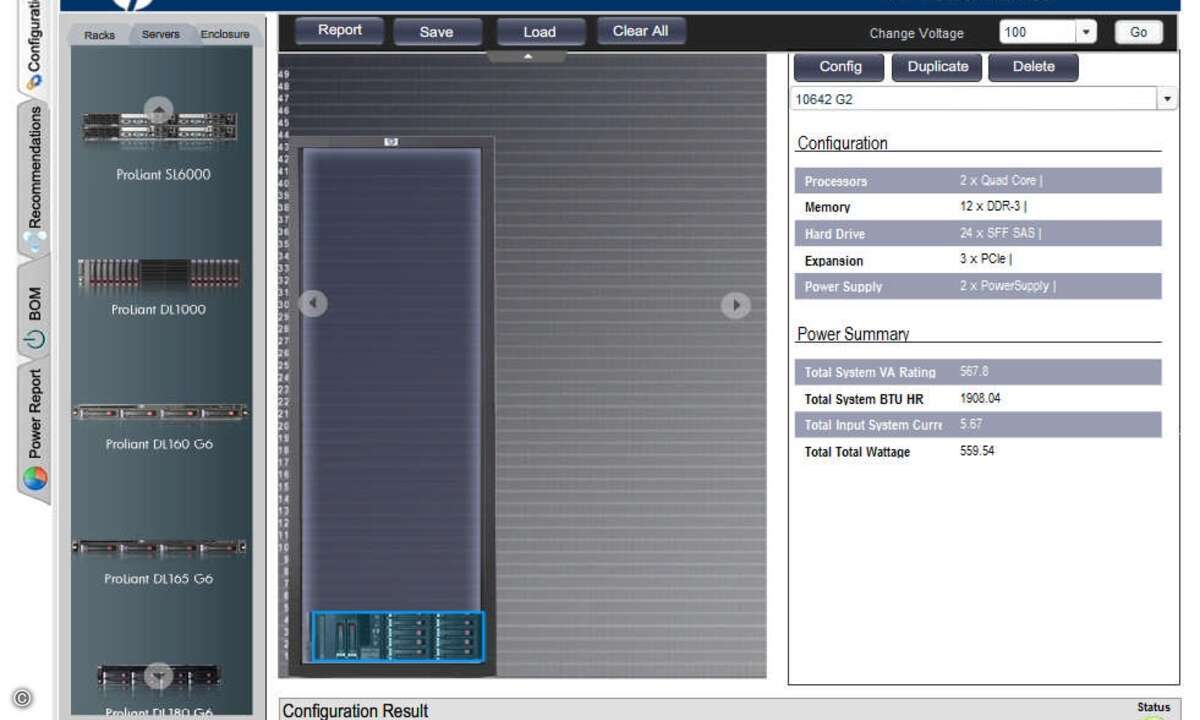1200x720 pixels.
Task: Click the wattage value 559.54
Action: click(977, 451)
